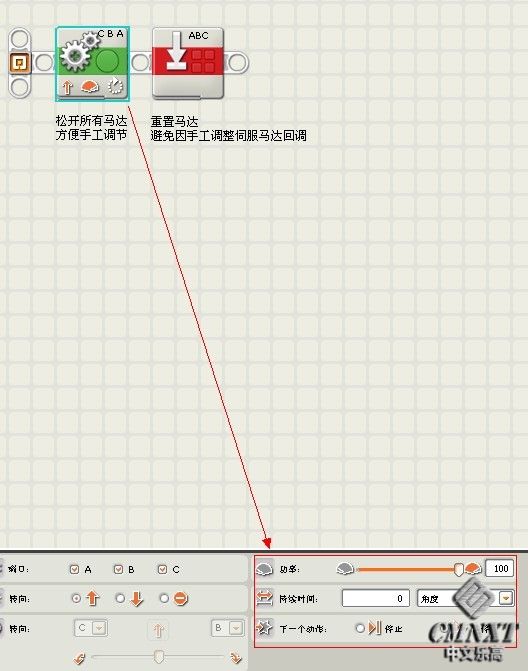Select the down arrow direction radio button
Screen dimensions: 528x671
click(x=120, y=598)
